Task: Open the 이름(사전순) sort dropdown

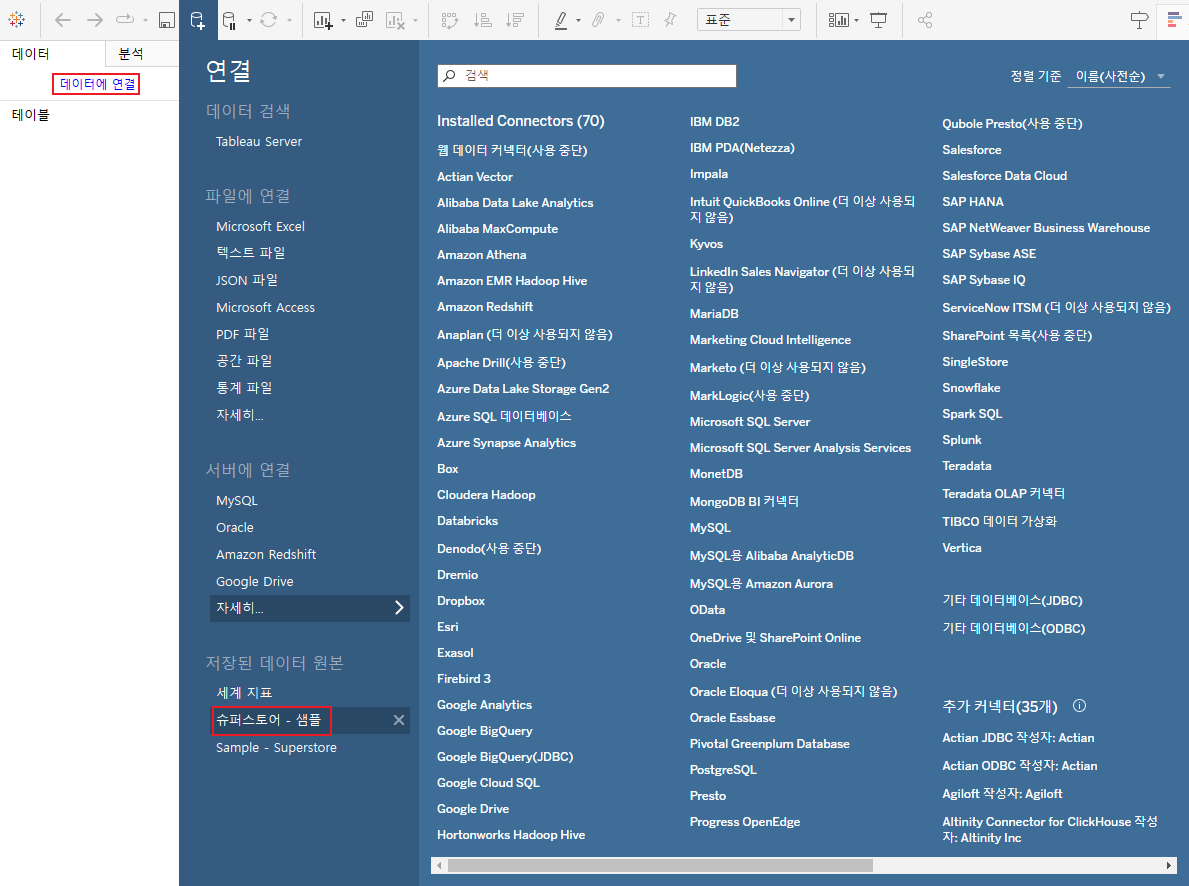Action: click(1118, 76)
